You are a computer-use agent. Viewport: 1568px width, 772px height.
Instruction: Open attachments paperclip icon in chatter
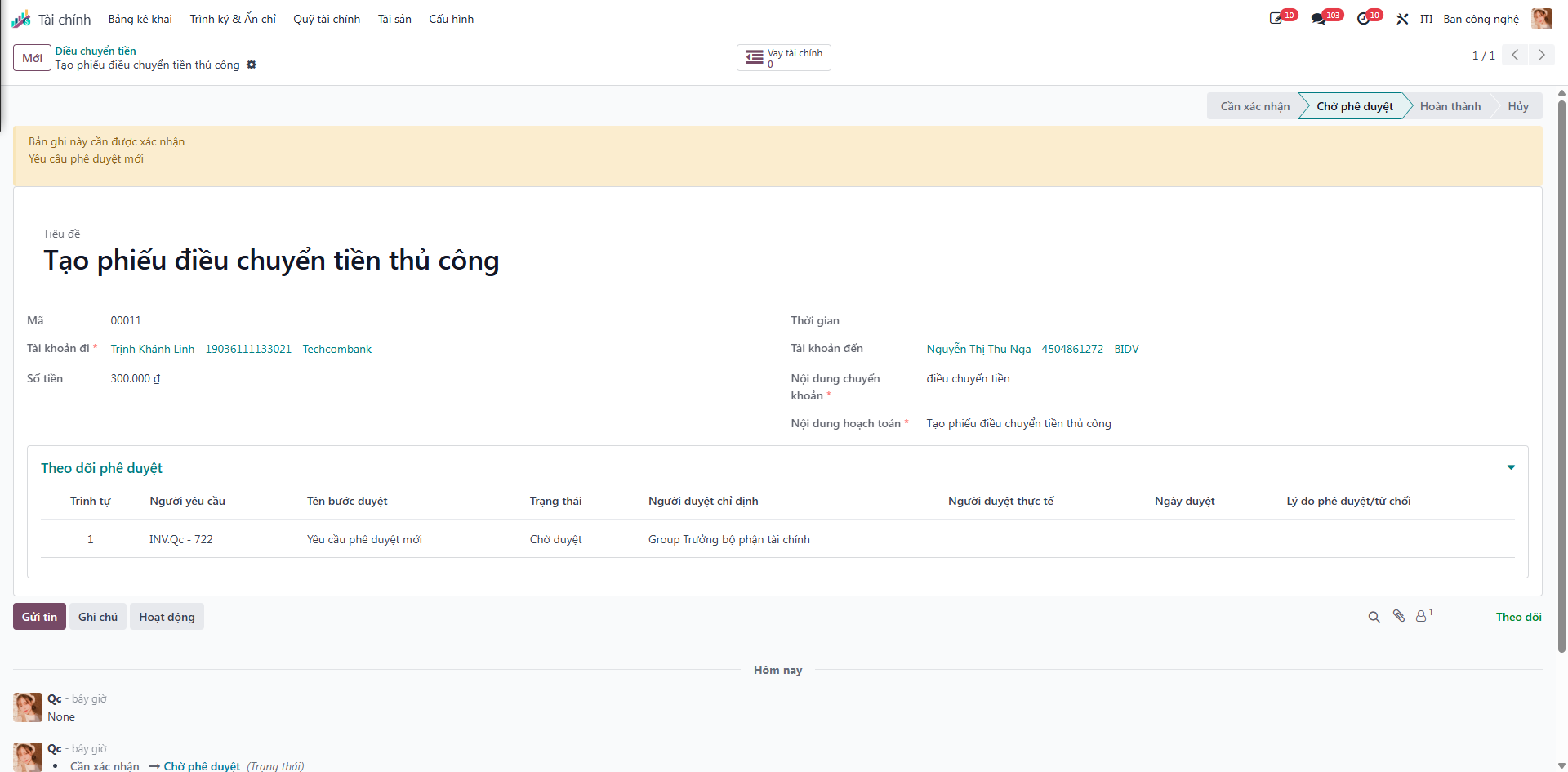[x=1399, y=616]
